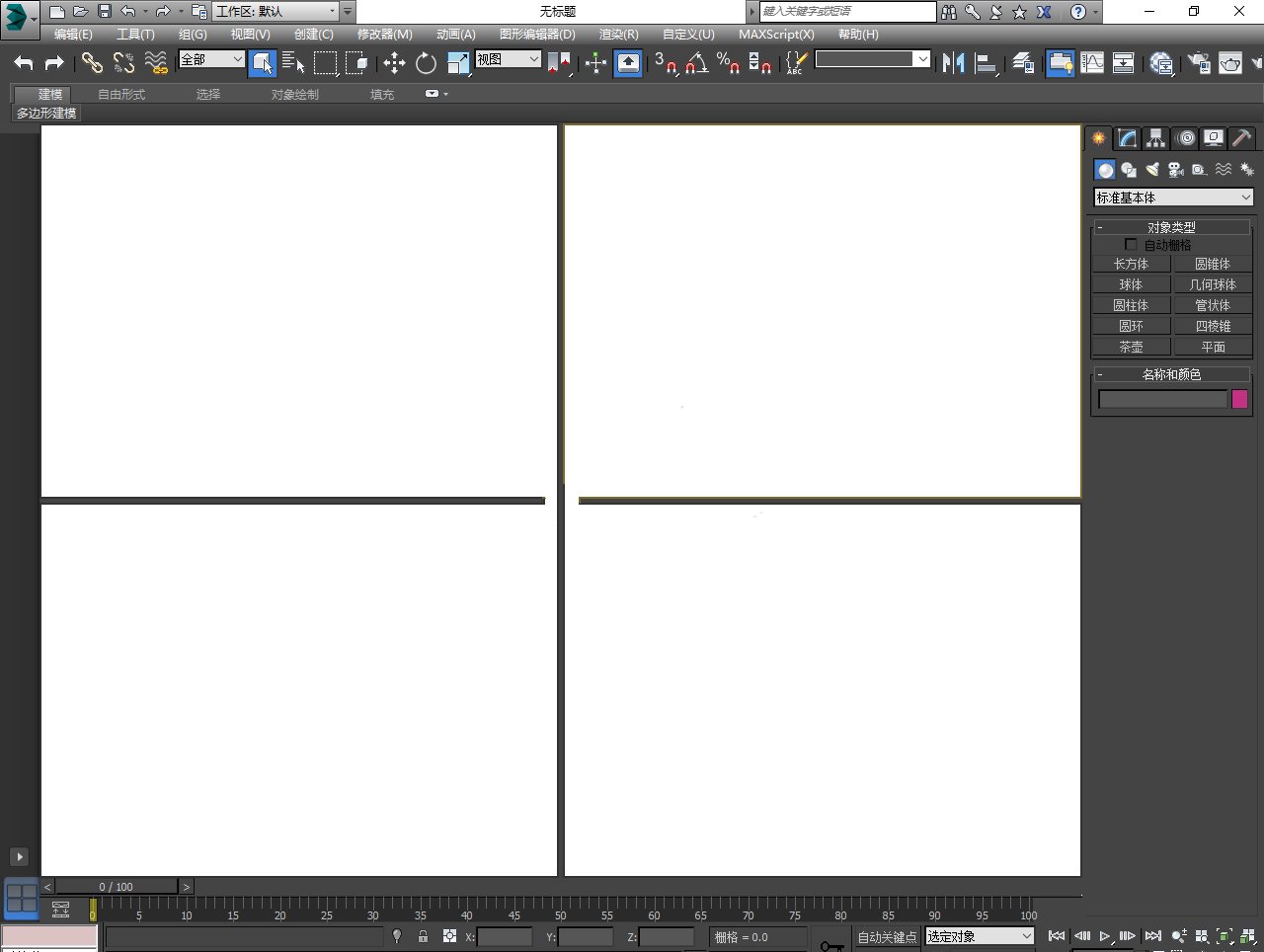Open the Utilities hammer panel tab
The height and width of the screenshot is (952, 1264).
click(1242, 138)
